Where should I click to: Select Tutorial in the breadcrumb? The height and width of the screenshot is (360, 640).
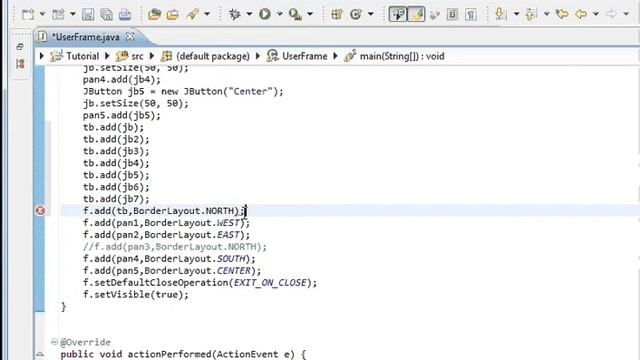click(82, 56)
